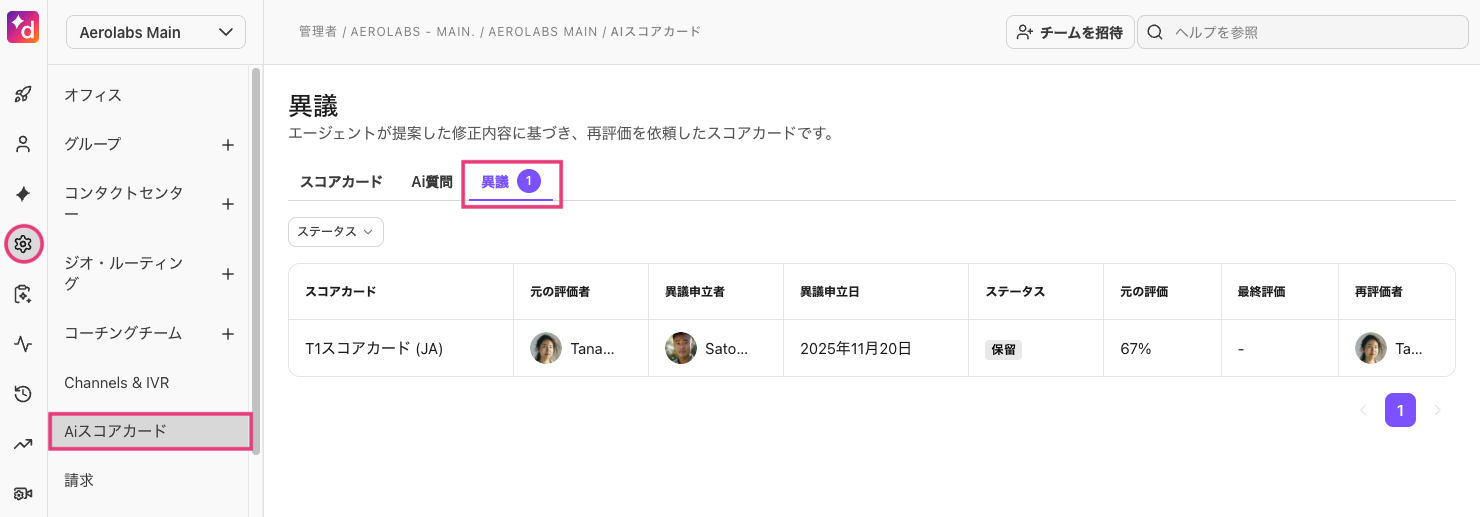Click the 最終評価 column header
The height and width of the screenshot is (517, 1480).
coord(1261,292)
